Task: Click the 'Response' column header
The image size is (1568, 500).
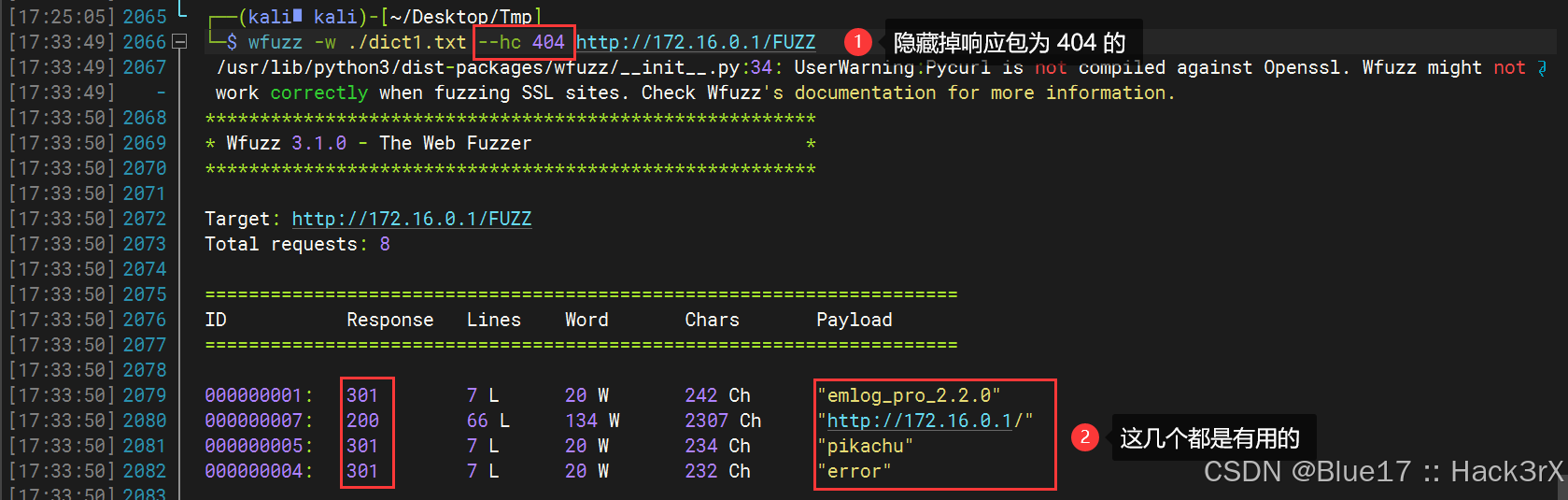Action: tap(390, 320)
